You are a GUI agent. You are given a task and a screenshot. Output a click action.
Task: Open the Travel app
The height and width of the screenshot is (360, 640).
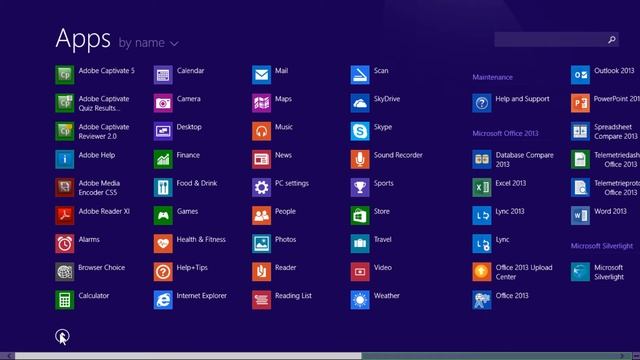(x=371, y=244)
